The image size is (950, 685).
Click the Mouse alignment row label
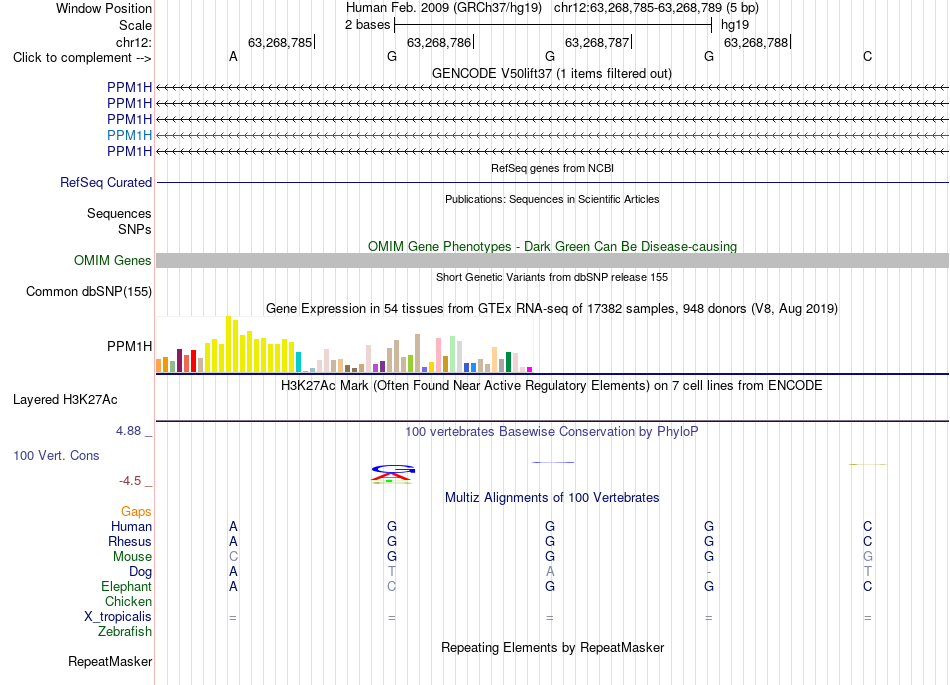tap(132, 557)
